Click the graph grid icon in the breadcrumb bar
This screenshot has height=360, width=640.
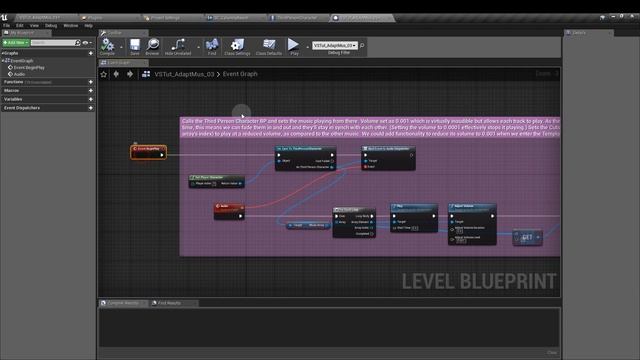(x=146, y=74)
